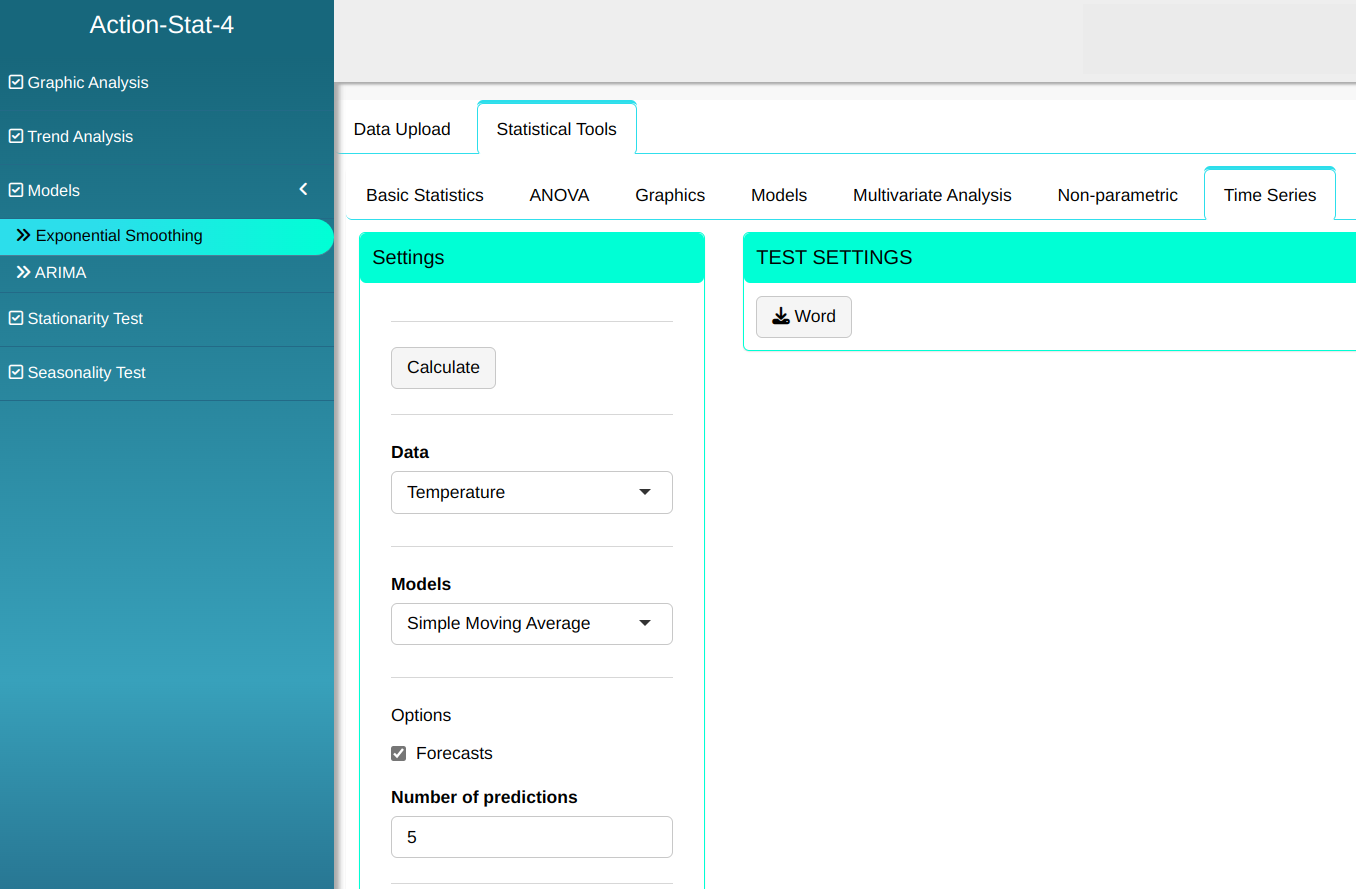Click the Seasonality Test check icon
Viewport: 1356px width, 889px height.
tap(16, 373)
